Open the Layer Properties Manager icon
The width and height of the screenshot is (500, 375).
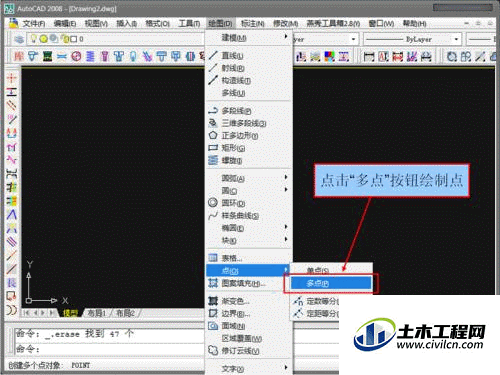click(19, 39)
